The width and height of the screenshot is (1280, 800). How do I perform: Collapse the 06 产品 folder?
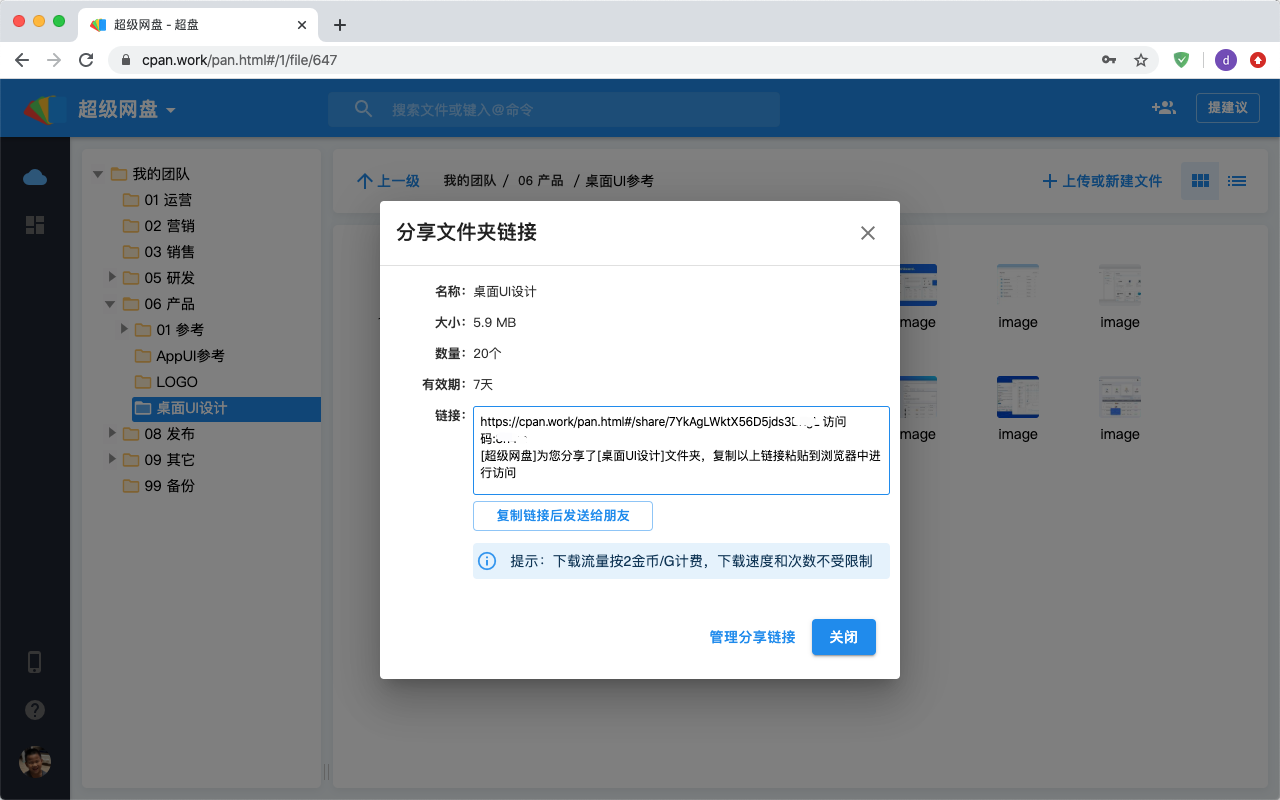(111, 304)
